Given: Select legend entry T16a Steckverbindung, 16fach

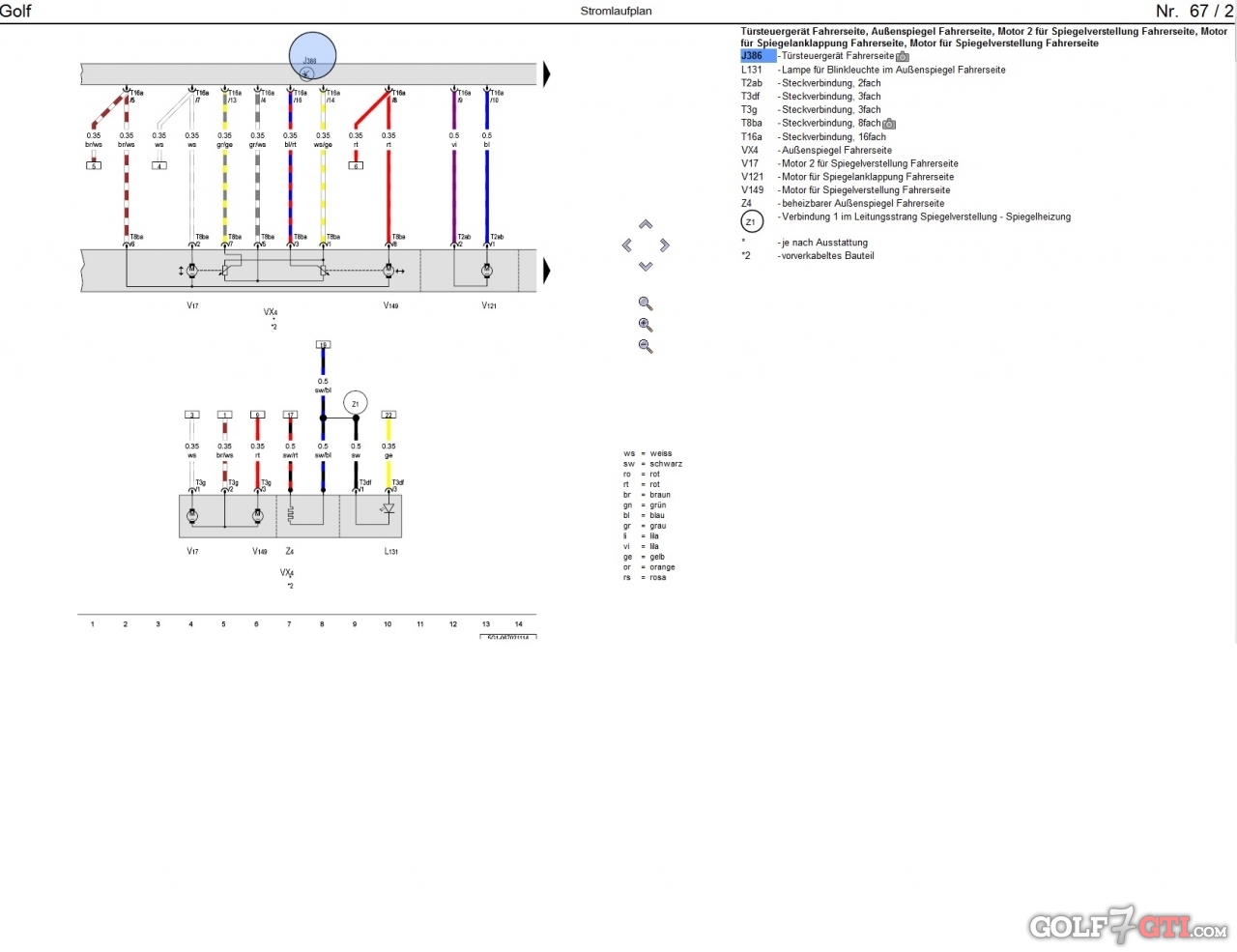Looking at the screenshot, I should coord(813,137).
